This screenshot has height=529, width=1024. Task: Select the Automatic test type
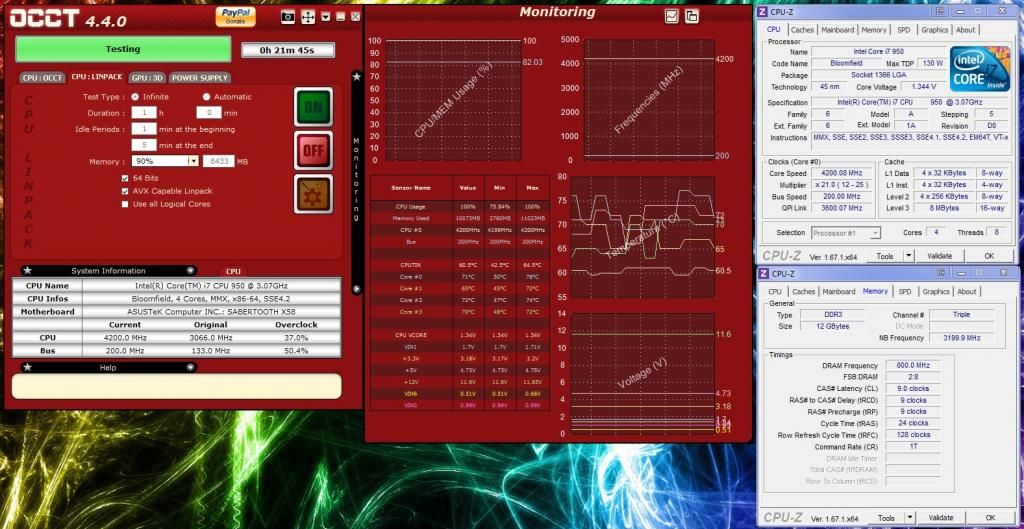[206, 97]
